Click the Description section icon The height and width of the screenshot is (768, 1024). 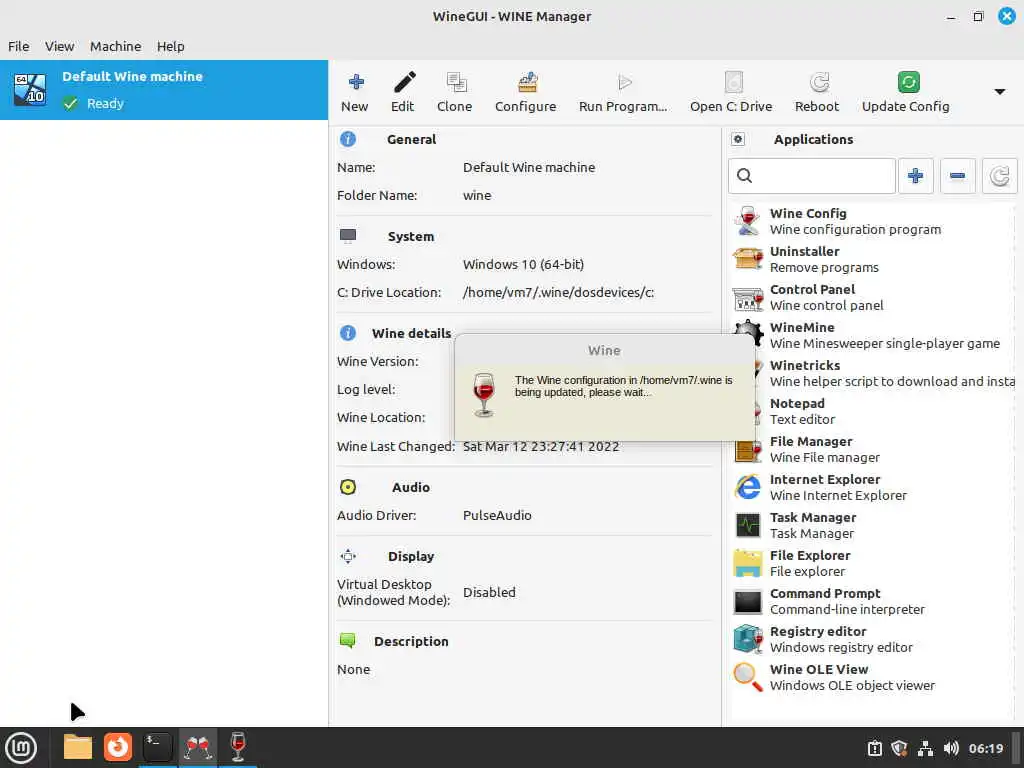coord(347,641)
